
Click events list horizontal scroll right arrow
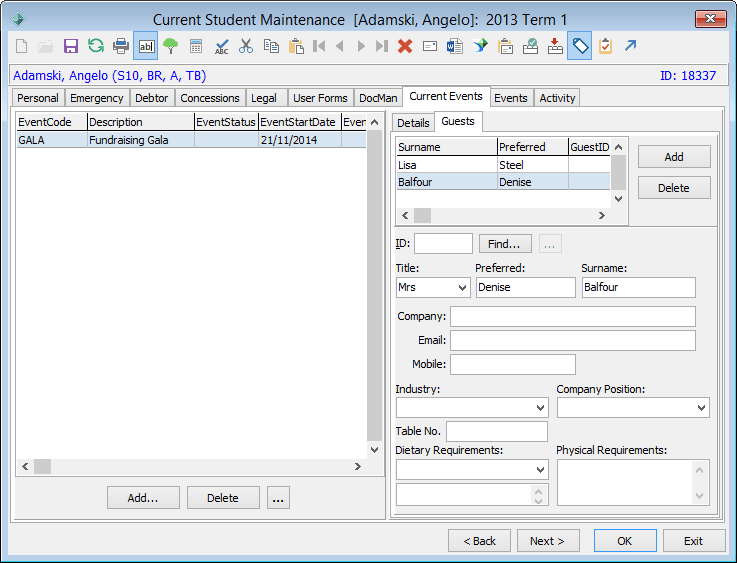358,467
